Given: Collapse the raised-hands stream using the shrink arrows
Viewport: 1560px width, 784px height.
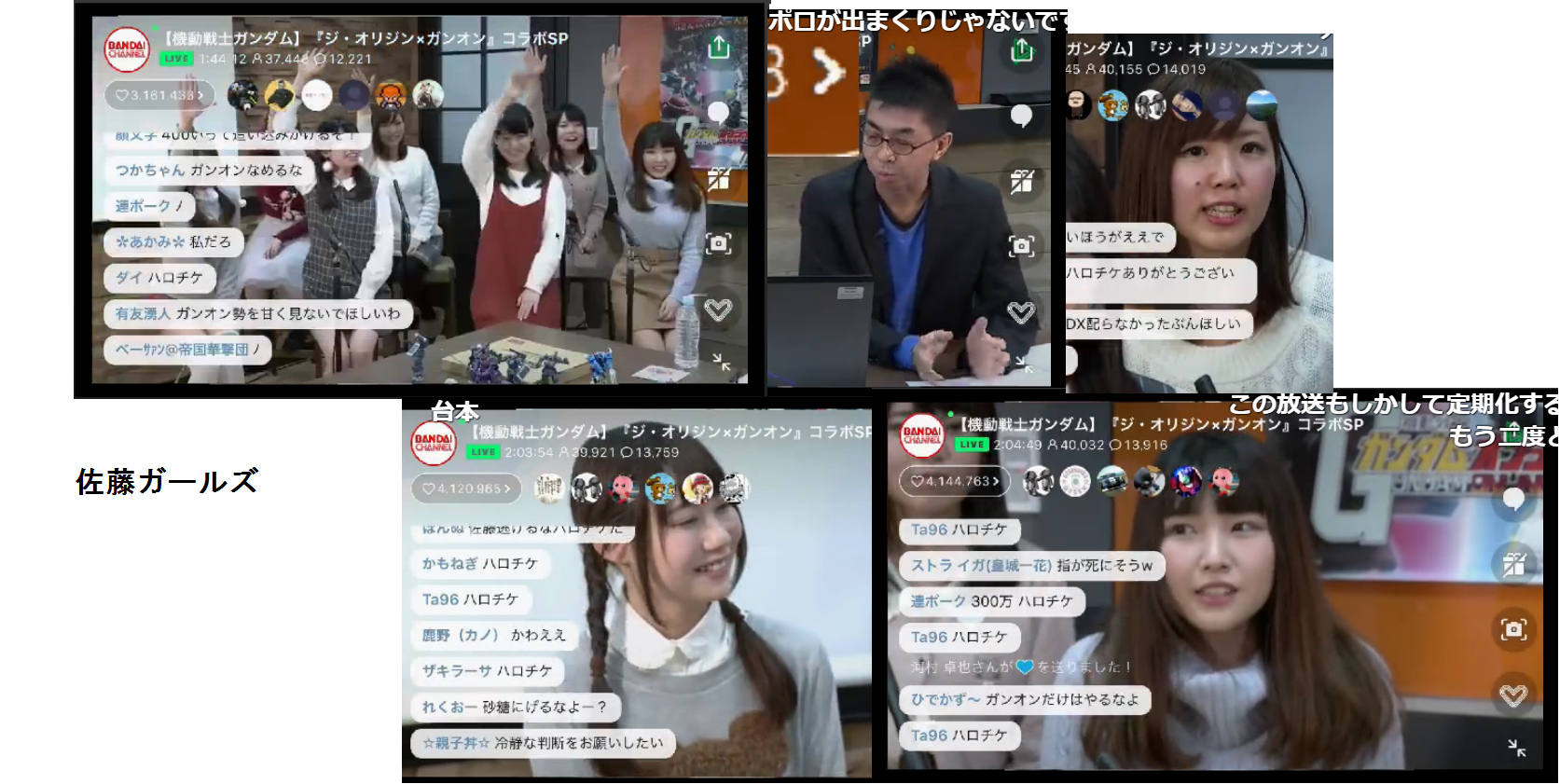Looking at the screenshot, I should [x=722, y=363].
